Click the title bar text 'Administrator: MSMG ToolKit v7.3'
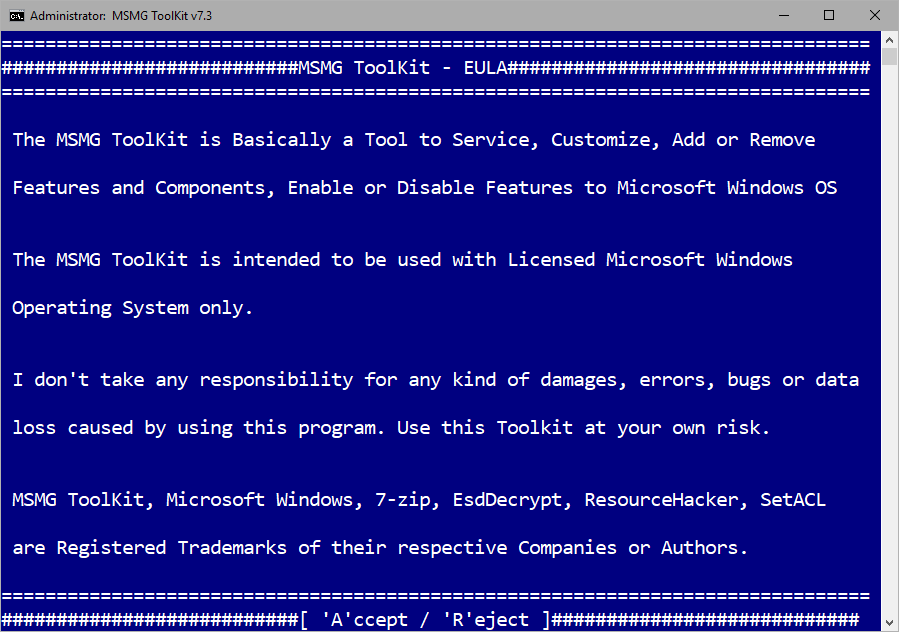 coord(121,16)
